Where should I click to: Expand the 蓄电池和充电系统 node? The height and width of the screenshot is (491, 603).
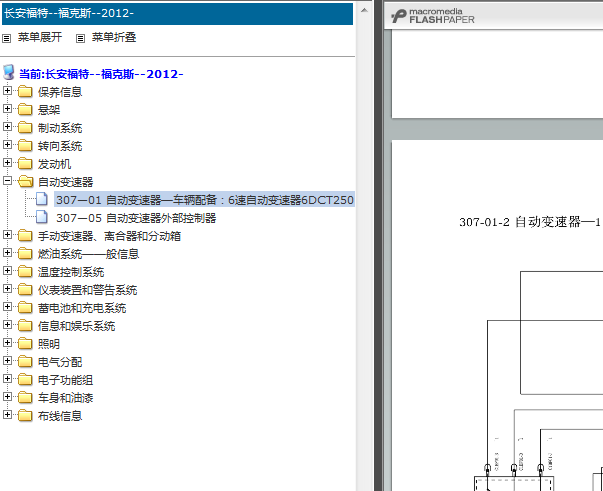(7, 307)
